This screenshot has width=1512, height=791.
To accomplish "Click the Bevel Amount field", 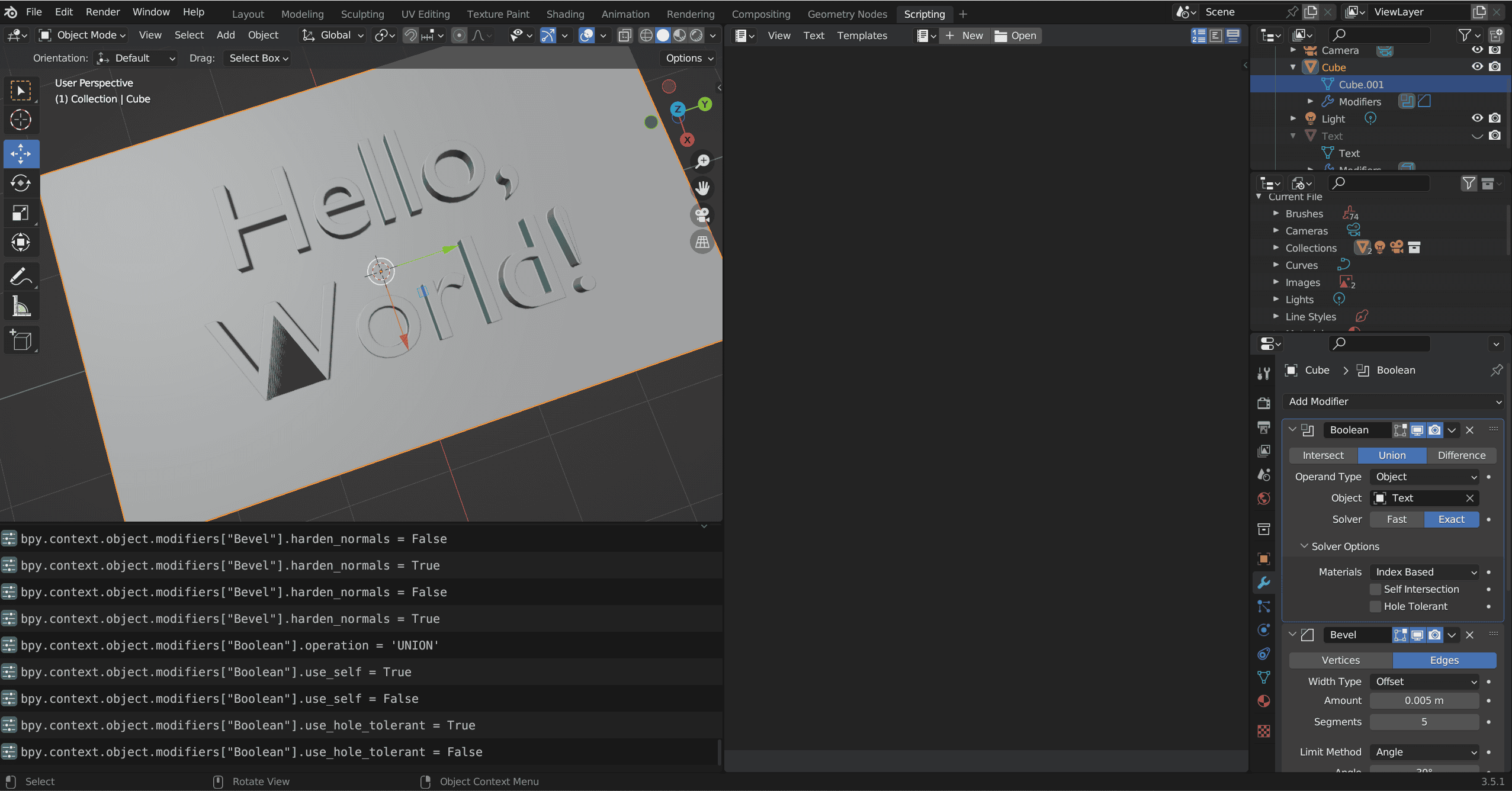I will click(1424, 700).
